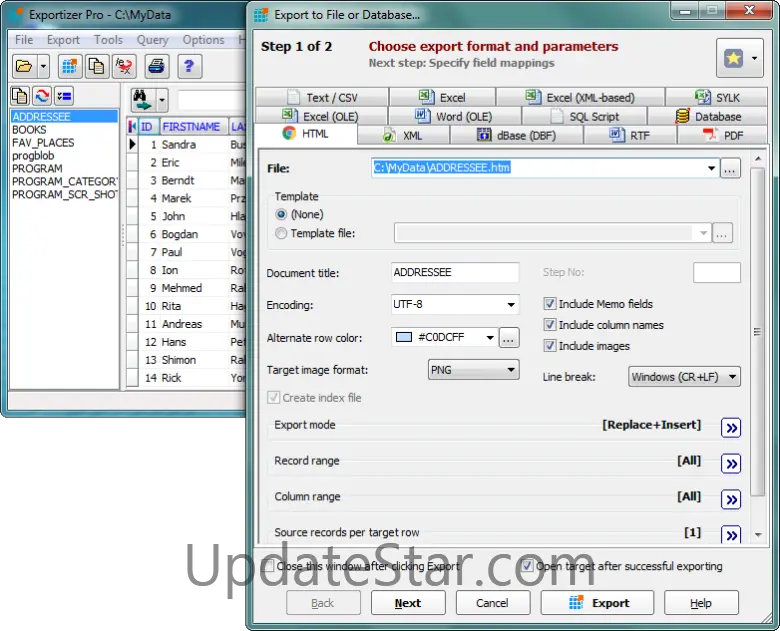Click the favorites star icon button
The width and height of the screenshot is (780, 631).
(x=733, y=59)
